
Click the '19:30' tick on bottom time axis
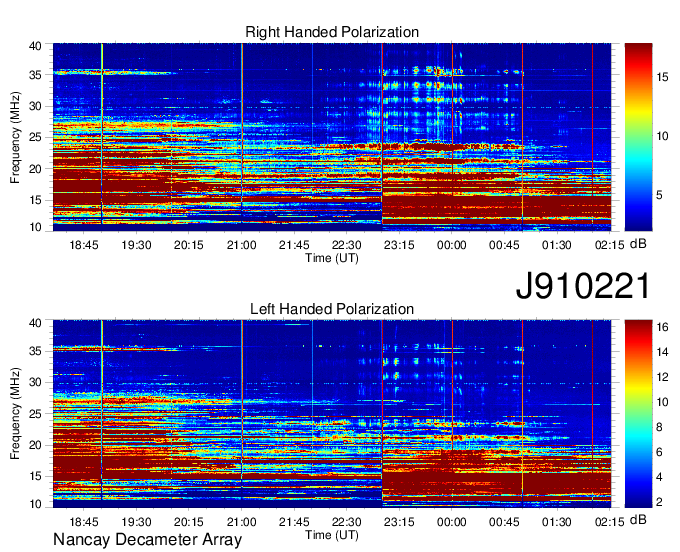point(136,523)
